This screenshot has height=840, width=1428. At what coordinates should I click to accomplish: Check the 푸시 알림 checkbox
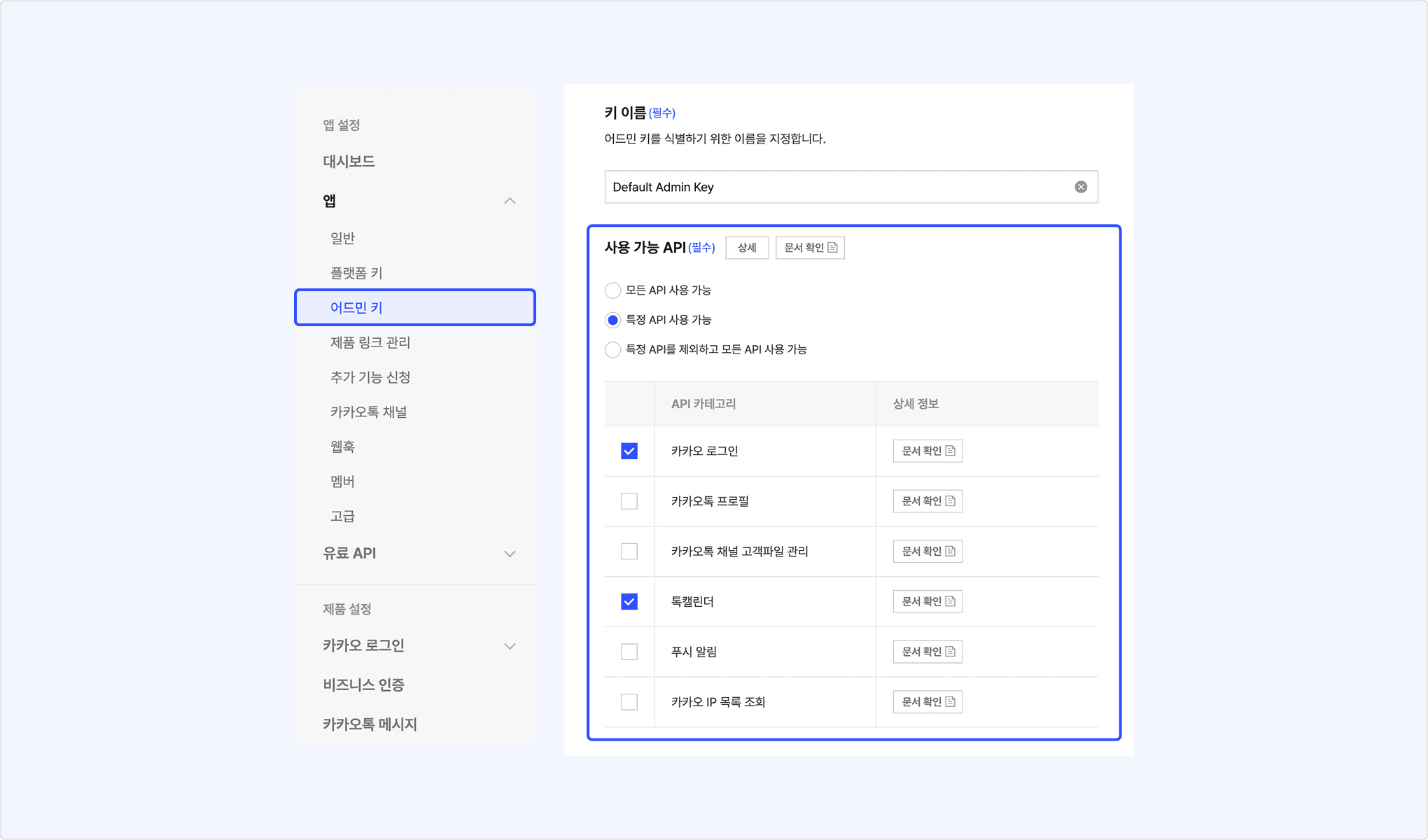pyautogui.click(x=629, y=652)
